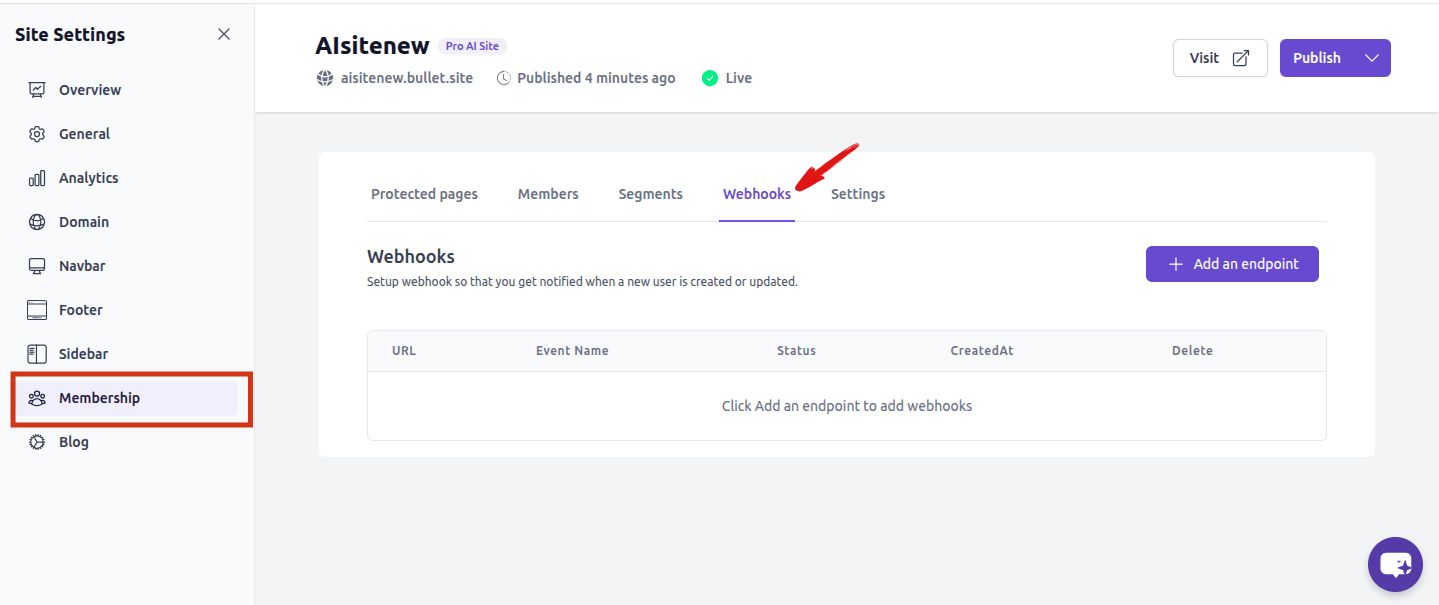Click the Status column header

796,351
